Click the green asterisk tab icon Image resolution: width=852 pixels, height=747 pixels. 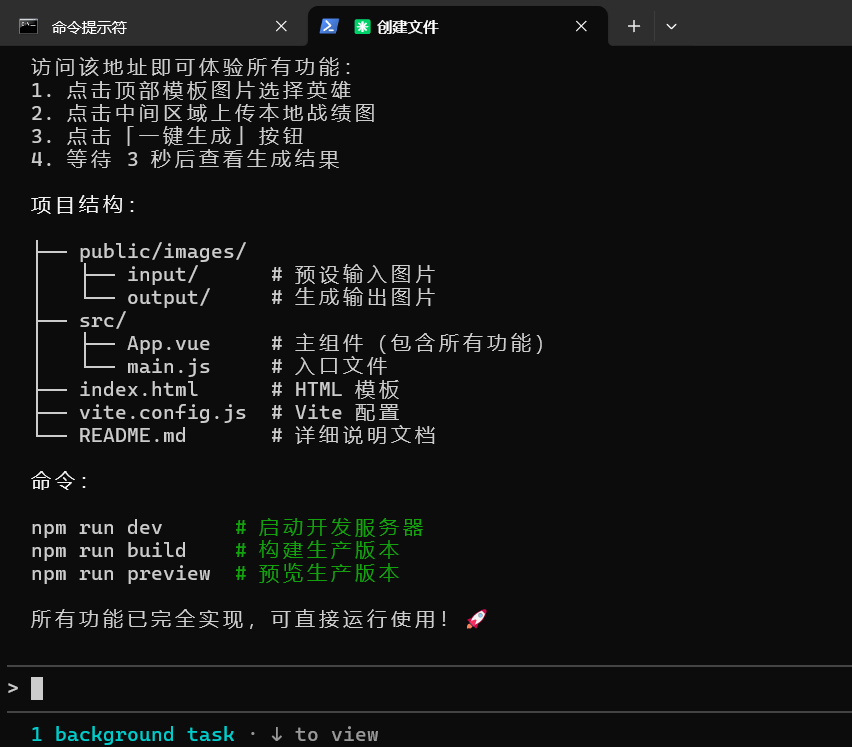click(x=362, y=27)
